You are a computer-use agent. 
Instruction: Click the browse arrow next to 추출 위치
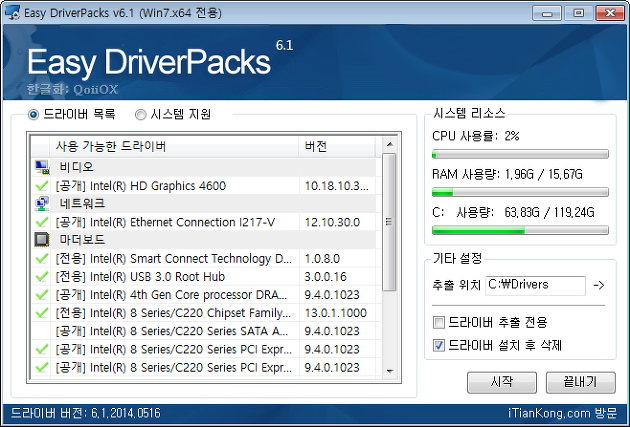point(599,286)
